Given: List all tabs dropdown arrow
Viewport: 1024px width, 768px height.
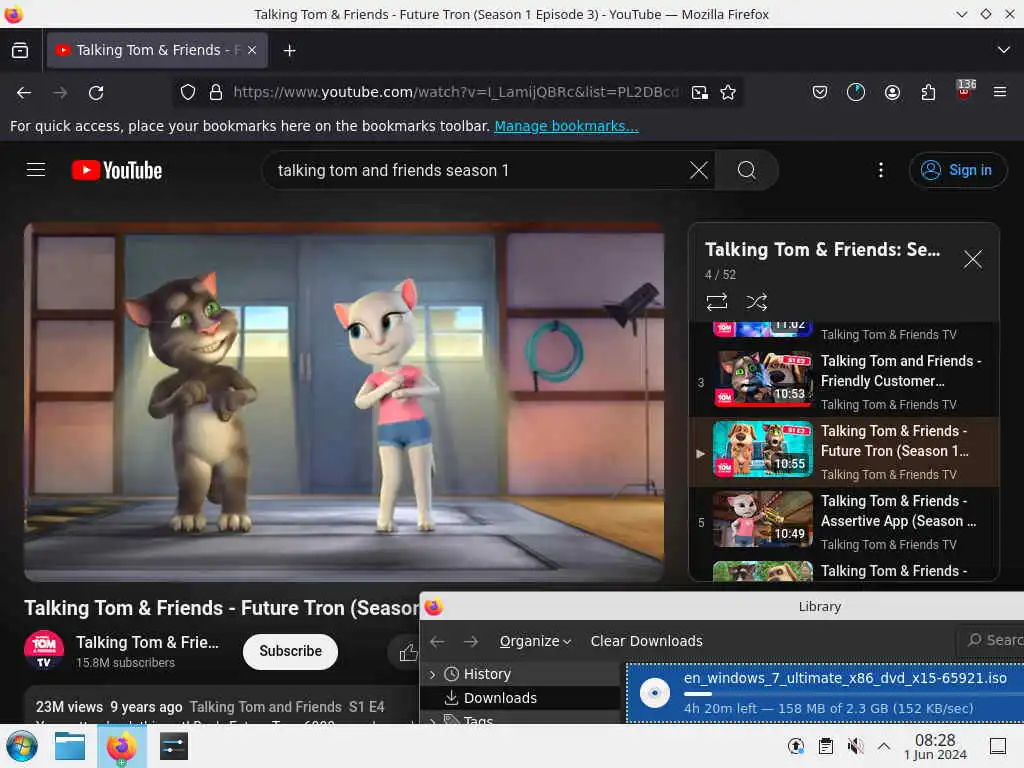Looking at the screenshot, I should 1003,50.
